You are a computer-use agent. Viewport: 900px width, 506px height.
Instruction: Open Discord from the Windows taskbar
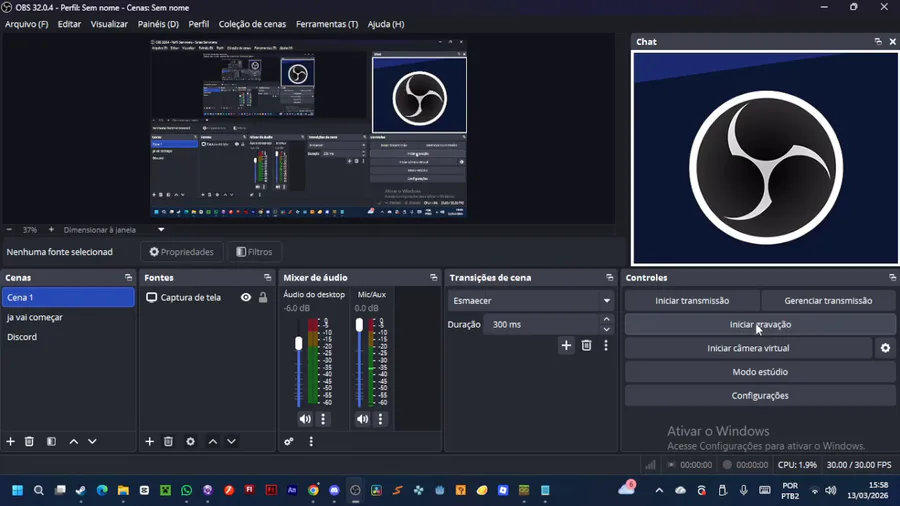tap(334, 490)
